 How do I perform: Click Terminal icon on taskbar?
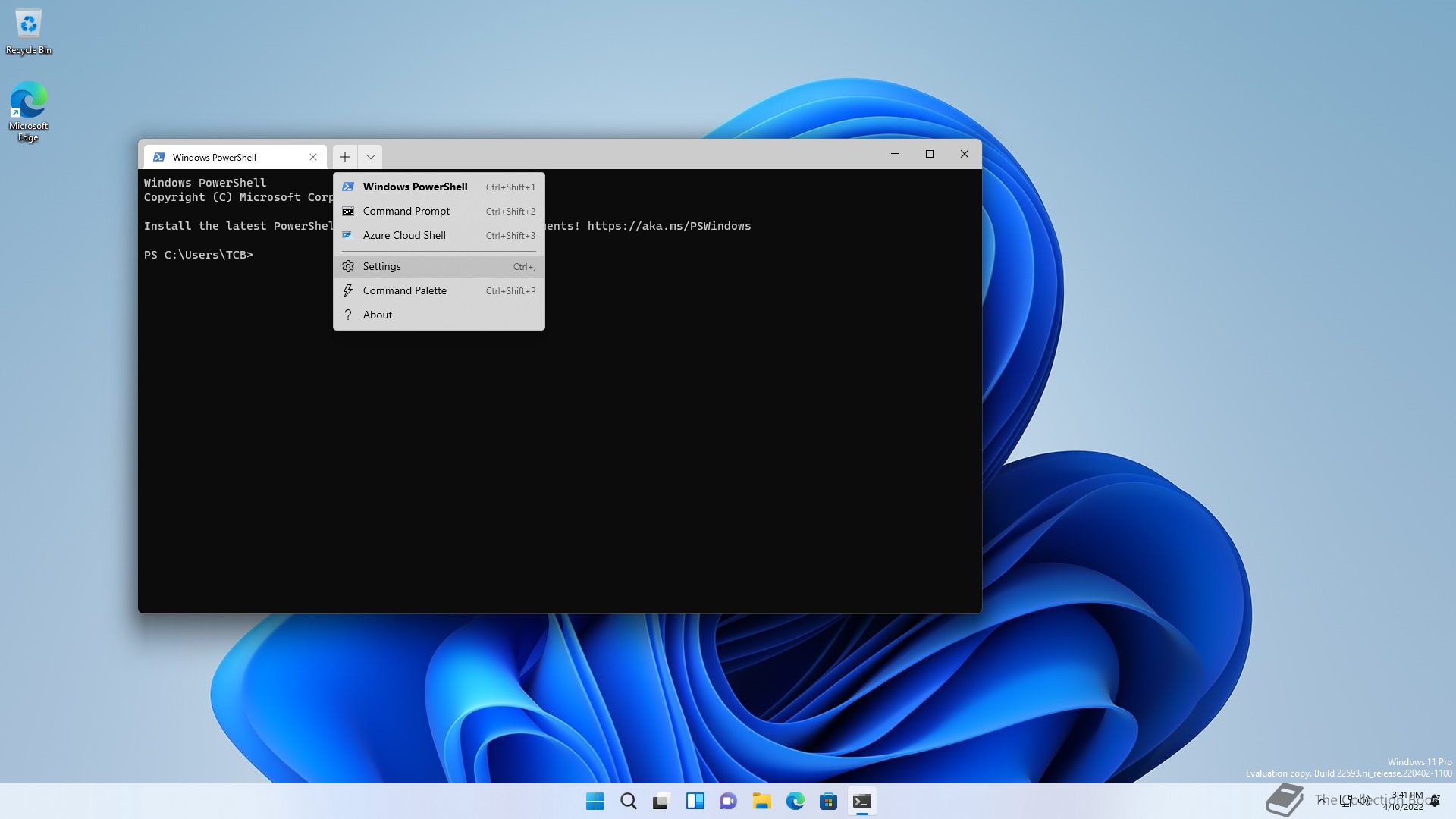[x=862, y=801]
